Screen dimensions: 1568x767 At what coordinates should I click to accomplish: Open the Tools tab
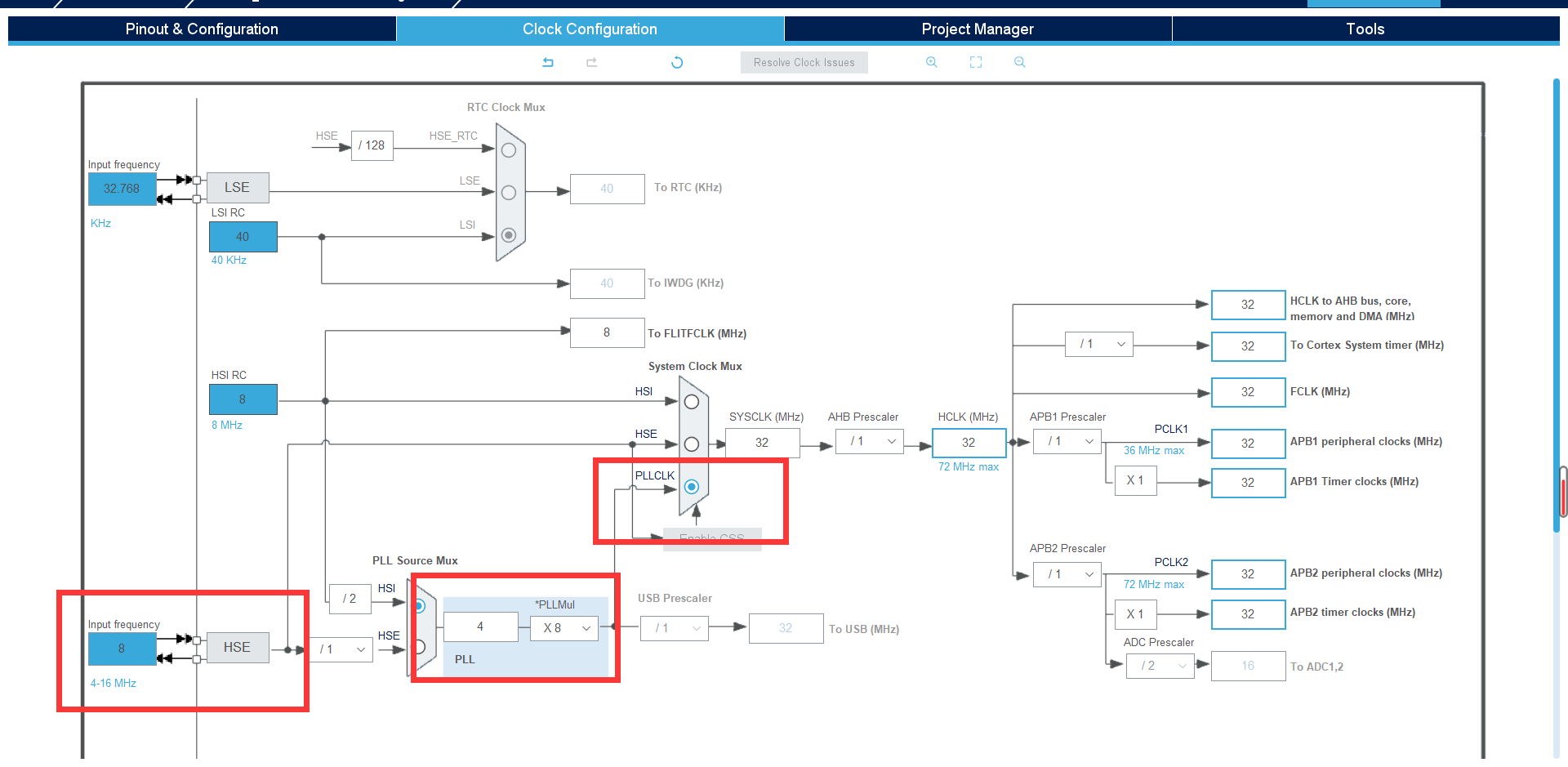pos(1365,29)
